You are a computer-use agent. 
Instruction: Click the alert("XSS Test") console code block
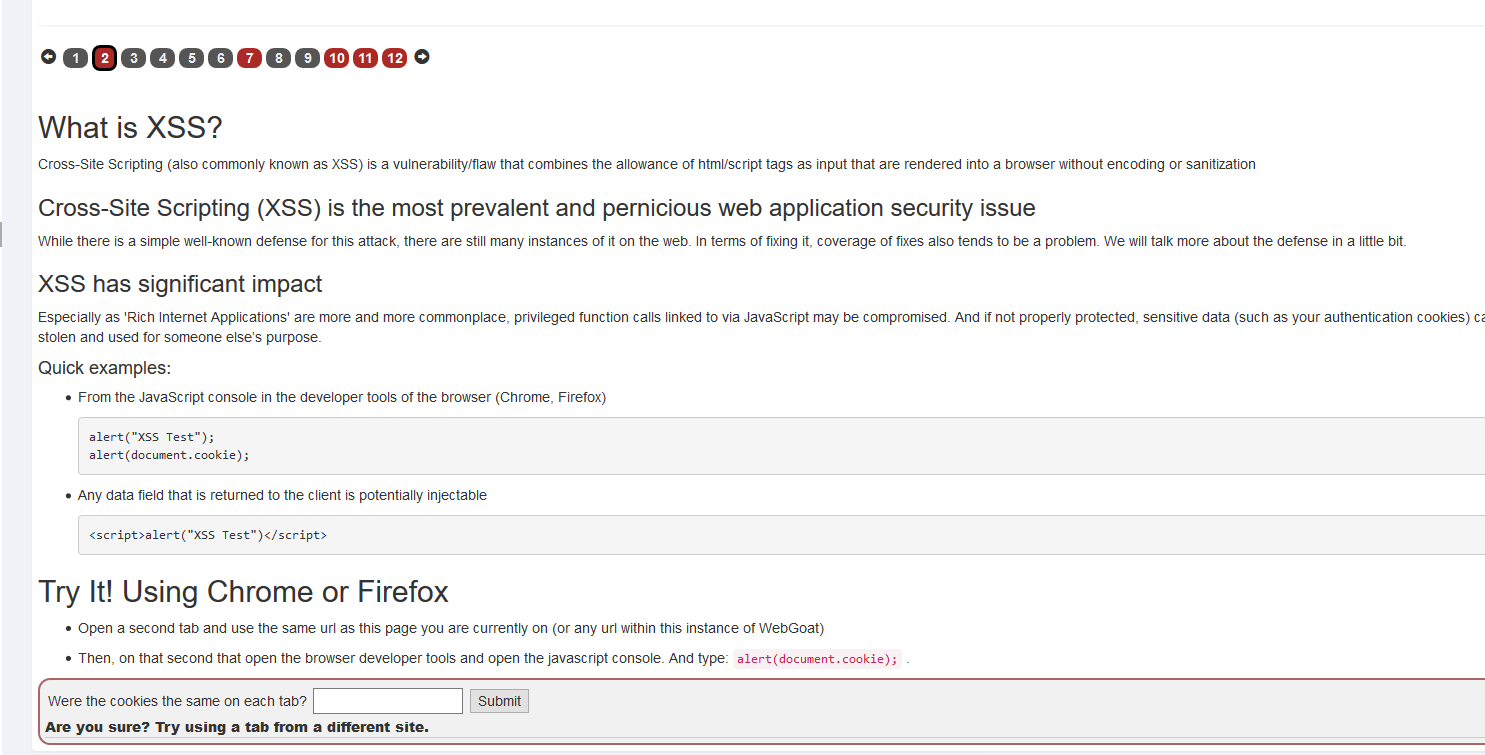click(x=782, y=446)
